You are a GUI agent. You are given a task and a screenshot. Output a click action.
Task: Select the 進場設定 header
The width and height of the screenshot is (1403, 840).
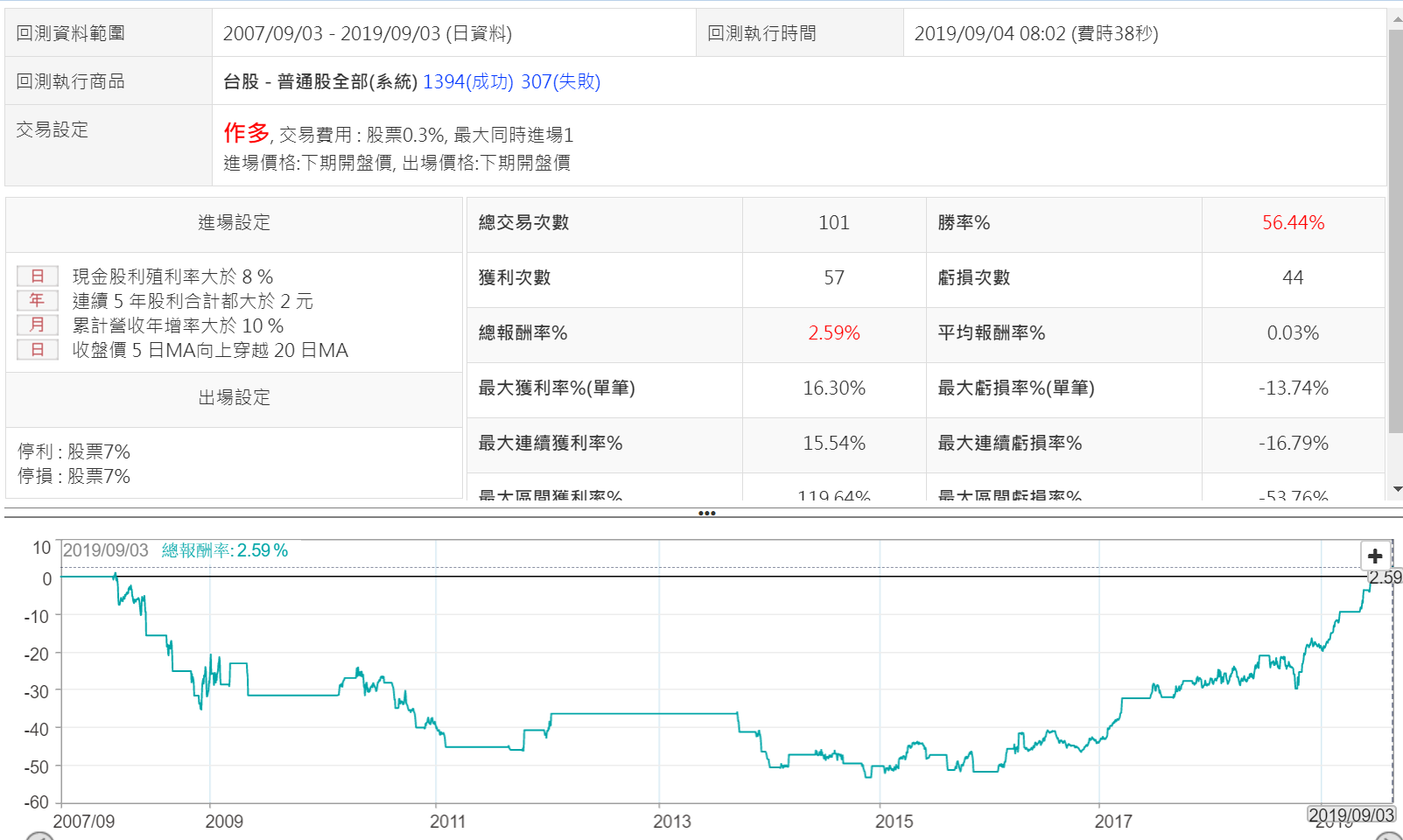(x=234, y=223)
